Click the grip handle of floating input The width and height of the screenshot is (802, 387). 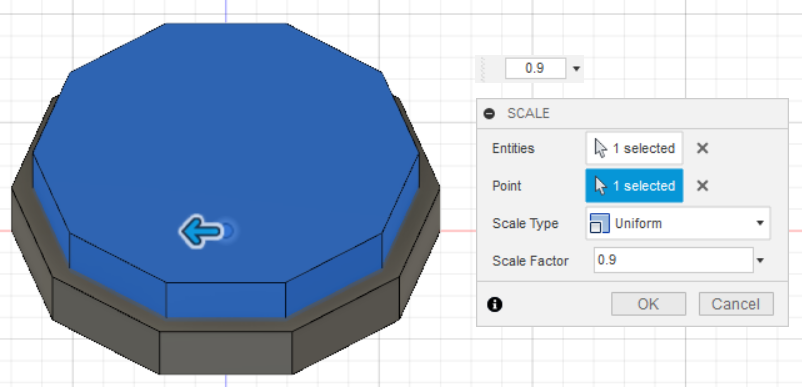[x=482, y=69]
